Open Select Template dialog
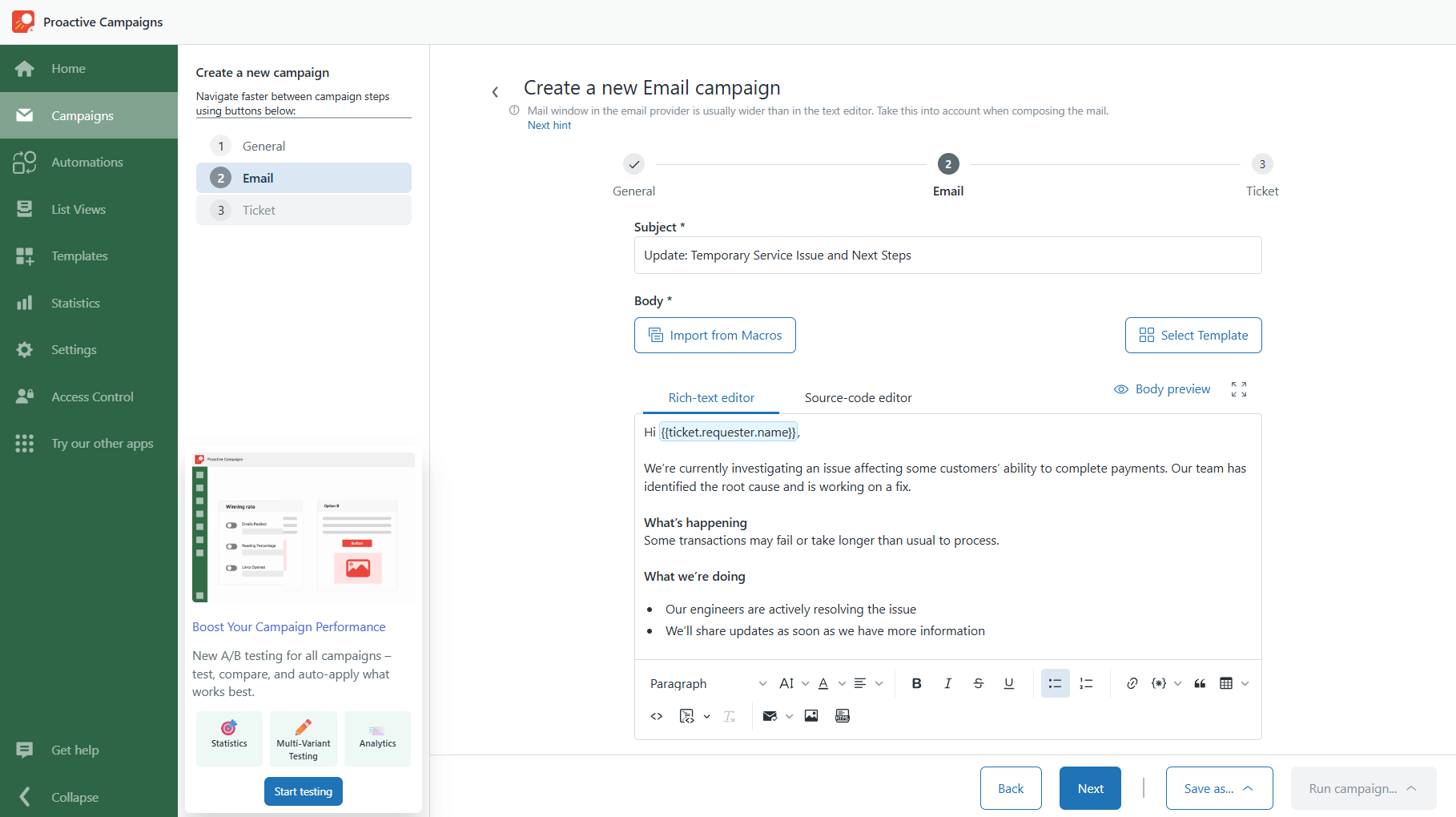This screenshot has height=817, width=1456. coord(1193,335)
